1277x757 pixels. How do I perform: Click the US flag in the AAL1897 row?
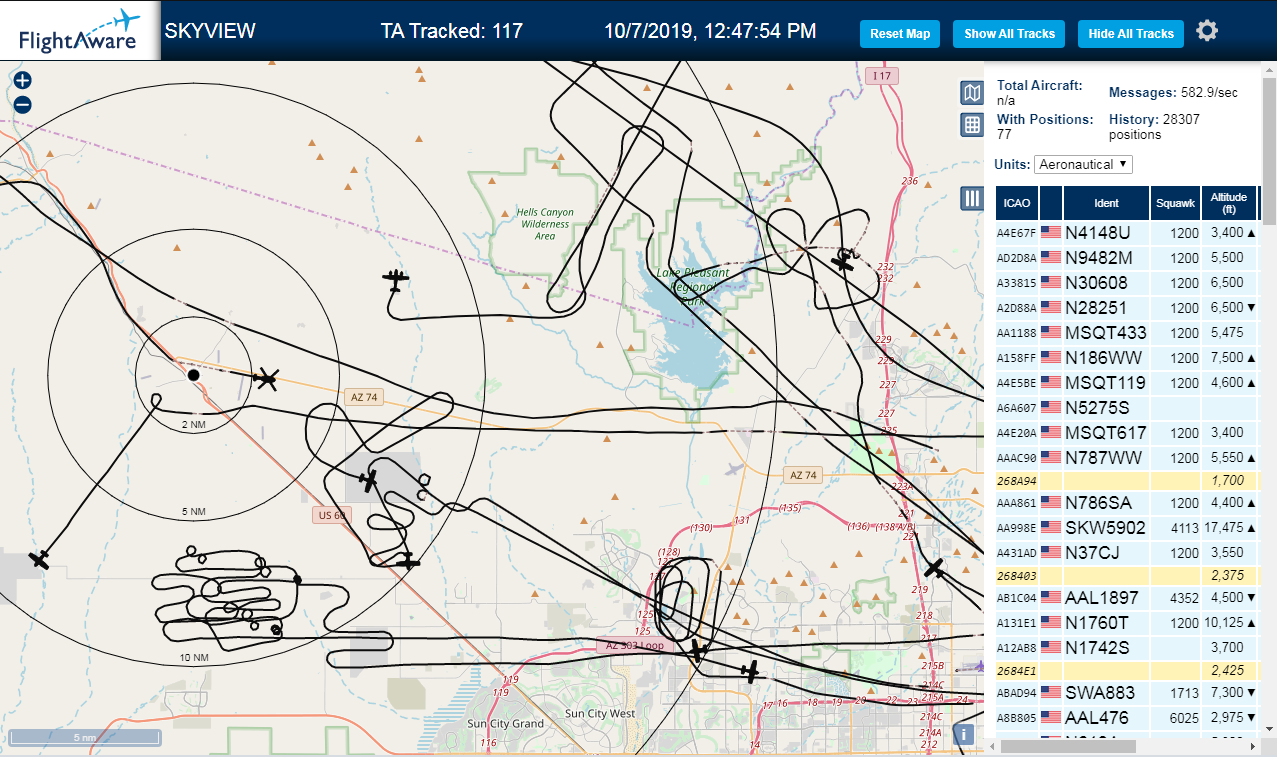tap(1050, 598)
